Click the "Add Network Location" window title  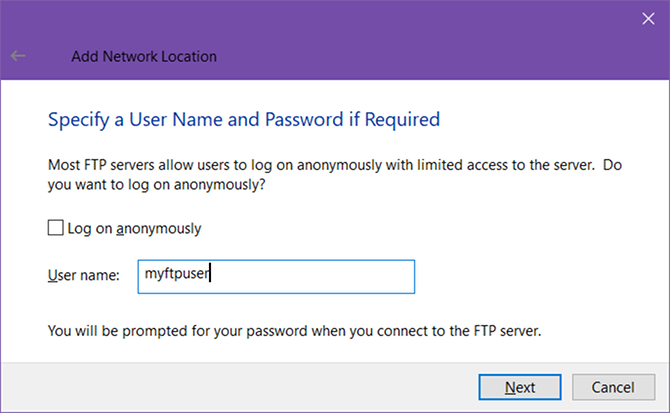(144, 56)
